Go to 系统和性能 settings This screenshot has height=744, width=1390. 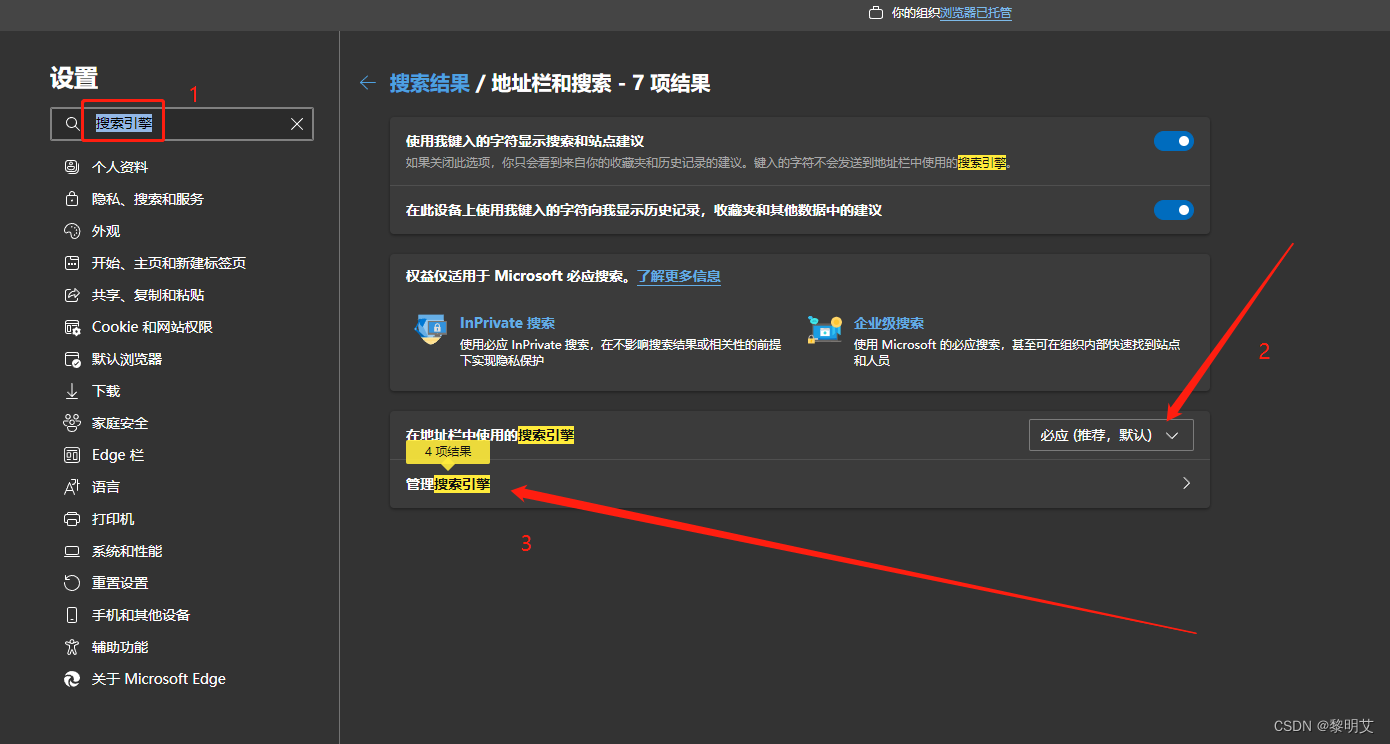[127, 551]
